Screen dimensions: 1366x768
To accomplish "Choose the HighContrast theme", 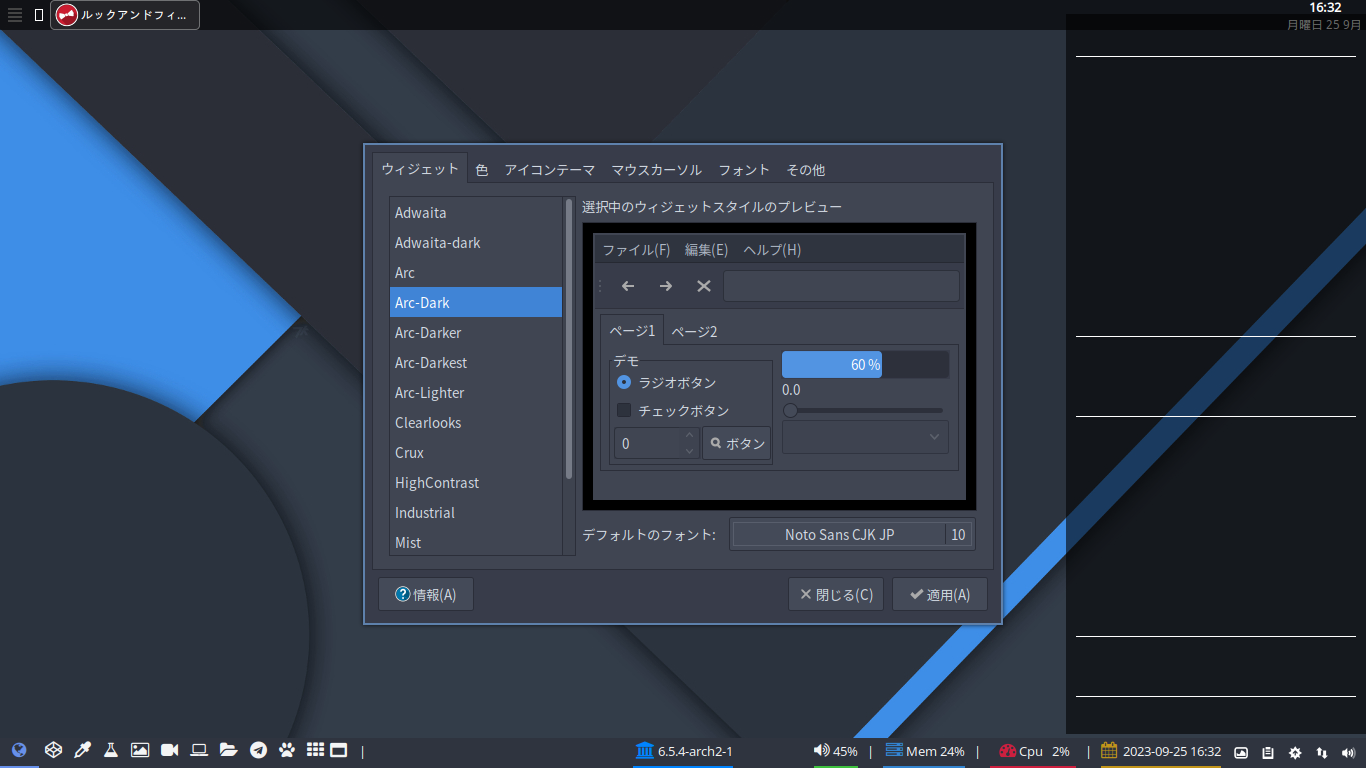I will (x=476, y=482).
